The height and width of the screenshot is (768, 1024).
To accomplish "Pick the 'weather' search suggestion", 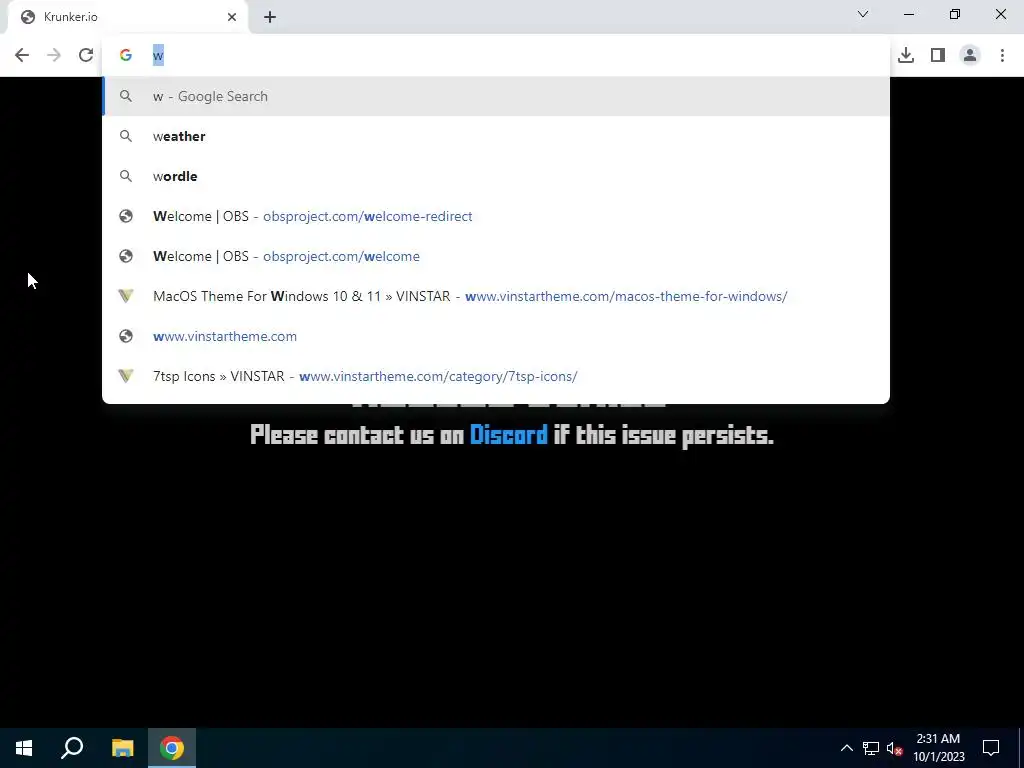I will tap(496, 136).
